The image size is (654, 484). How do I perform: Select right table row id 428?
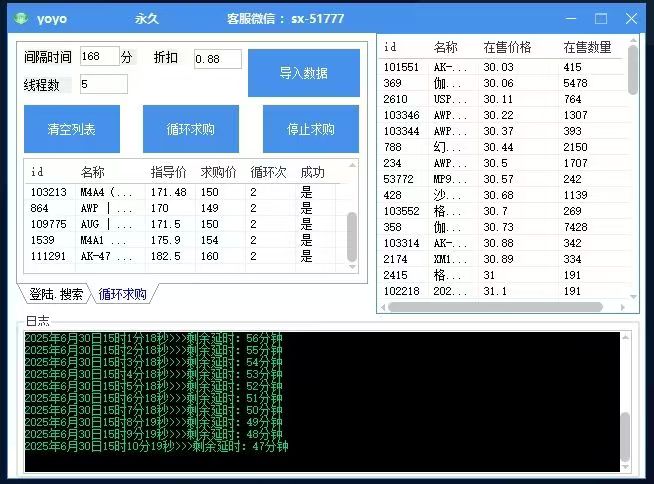coord(503,195)
